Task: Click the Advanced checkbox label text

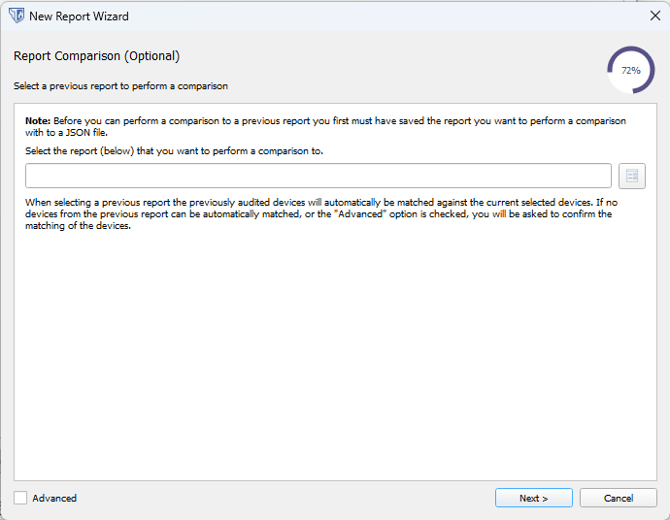Action: pyautogui.click(x=54, y=498)
